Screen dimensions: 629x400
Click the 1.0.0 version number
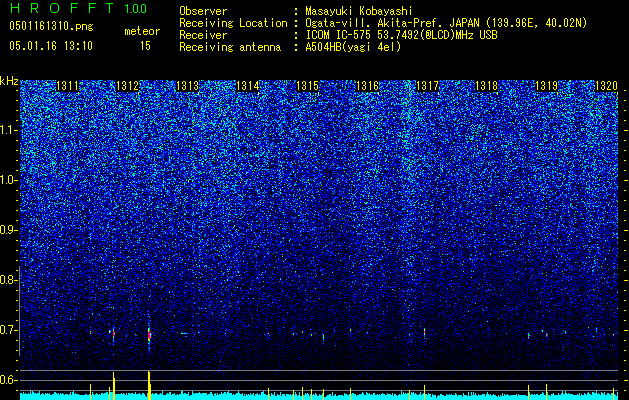pos(135,9)
